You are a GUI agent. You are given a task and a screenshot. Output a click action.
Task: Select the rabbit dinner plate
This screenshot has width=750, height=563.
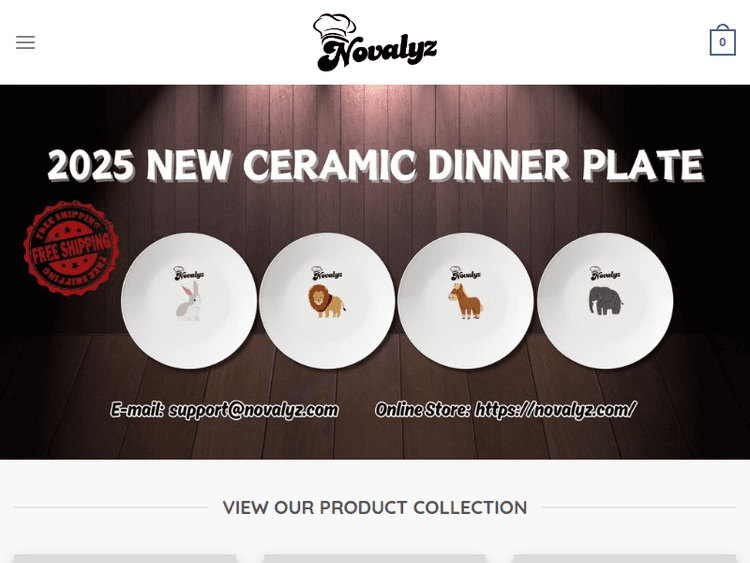coord(189,301)
